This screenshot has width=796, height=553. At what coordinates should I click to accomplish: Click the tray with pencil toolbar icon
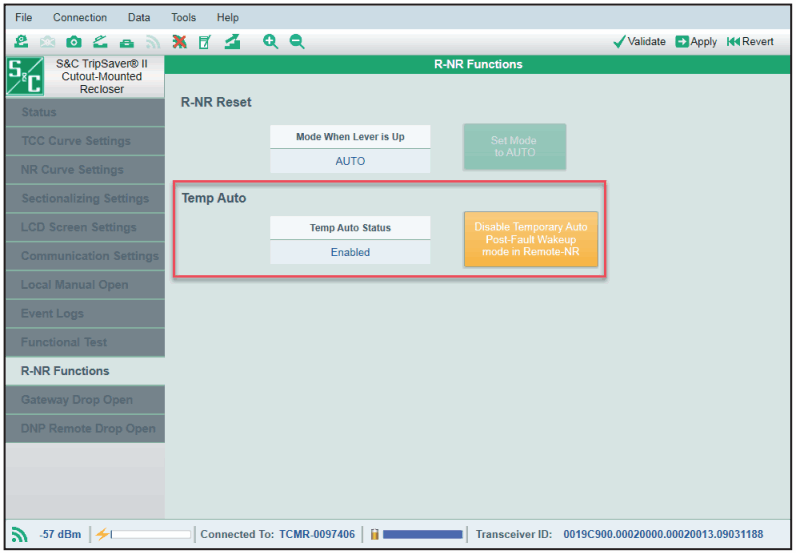pos(101,42)
